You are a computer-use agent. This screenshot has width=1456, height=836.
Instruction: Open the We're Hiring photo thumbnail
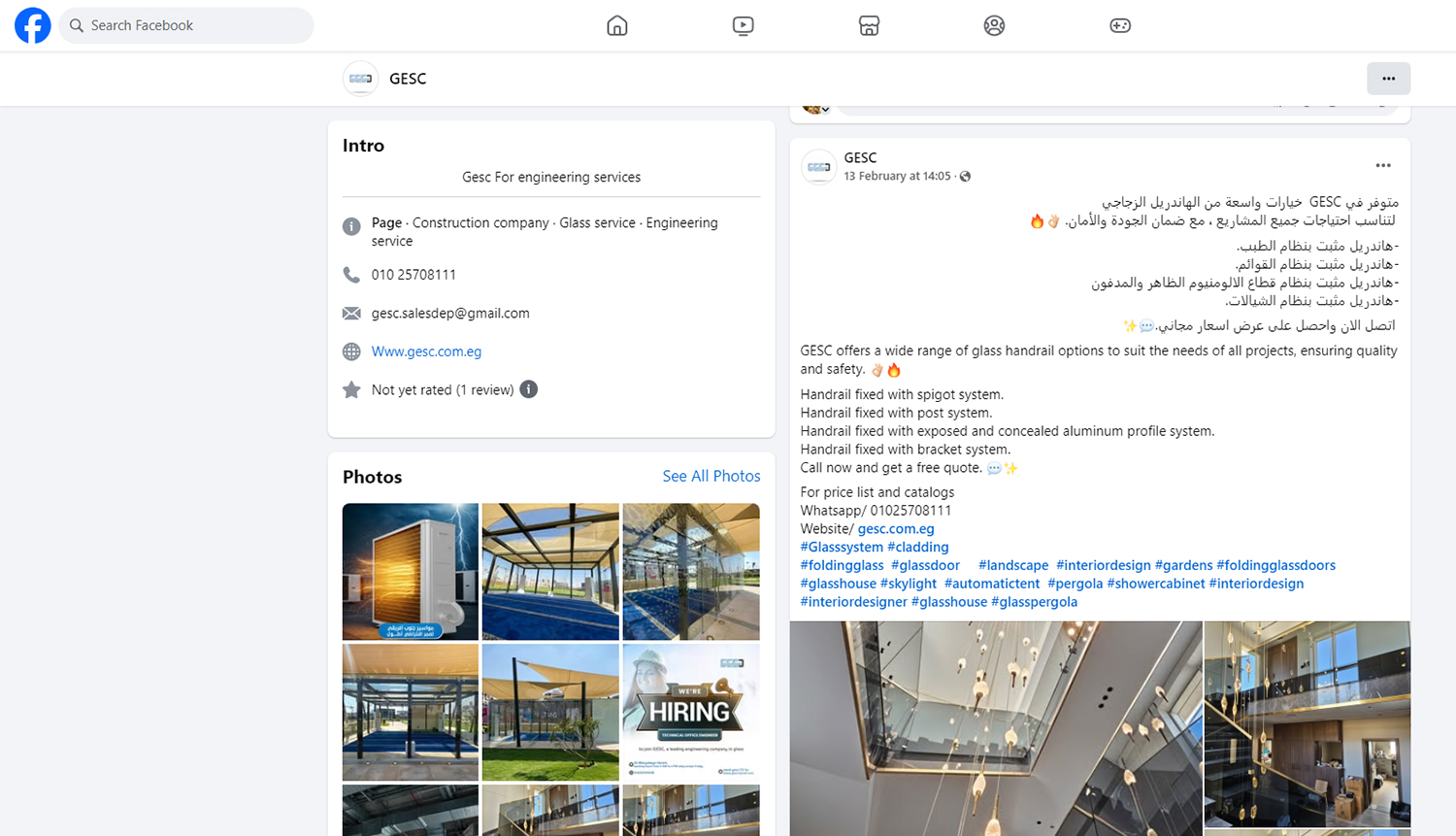[691, 713]
